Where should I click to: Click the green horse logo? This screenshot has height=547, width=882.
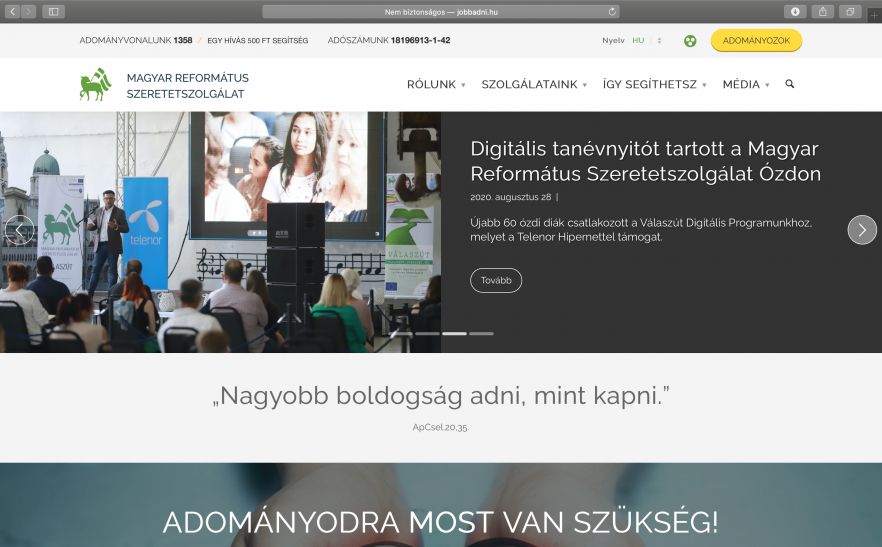pos(95,84)
